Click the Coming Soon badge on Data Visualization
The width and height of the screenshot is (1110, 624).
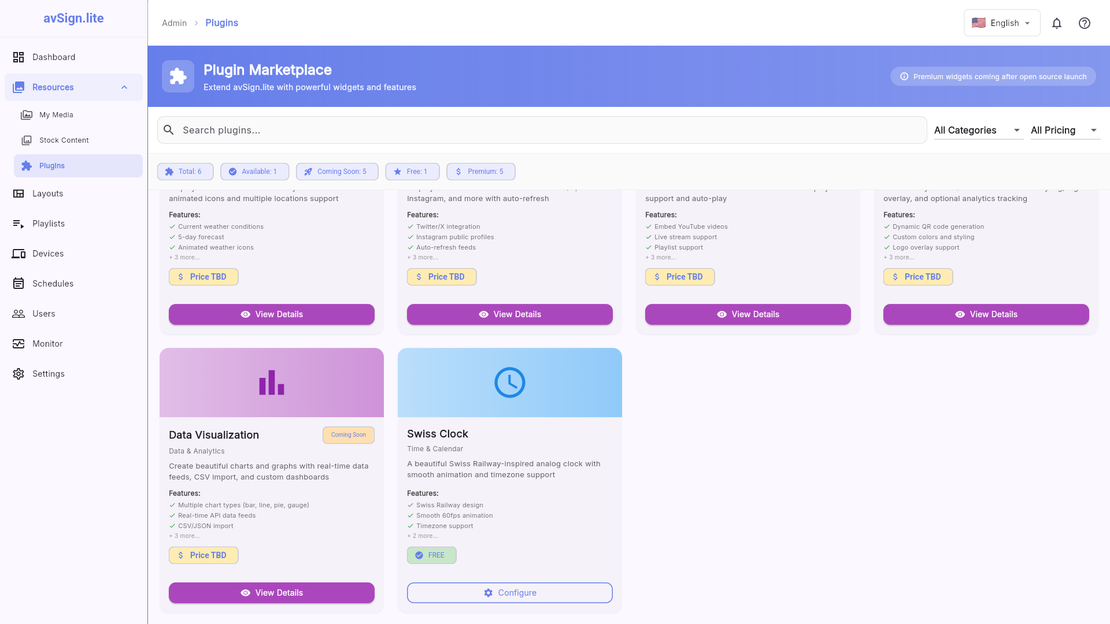pyautogui.click(x=348, y=435)
